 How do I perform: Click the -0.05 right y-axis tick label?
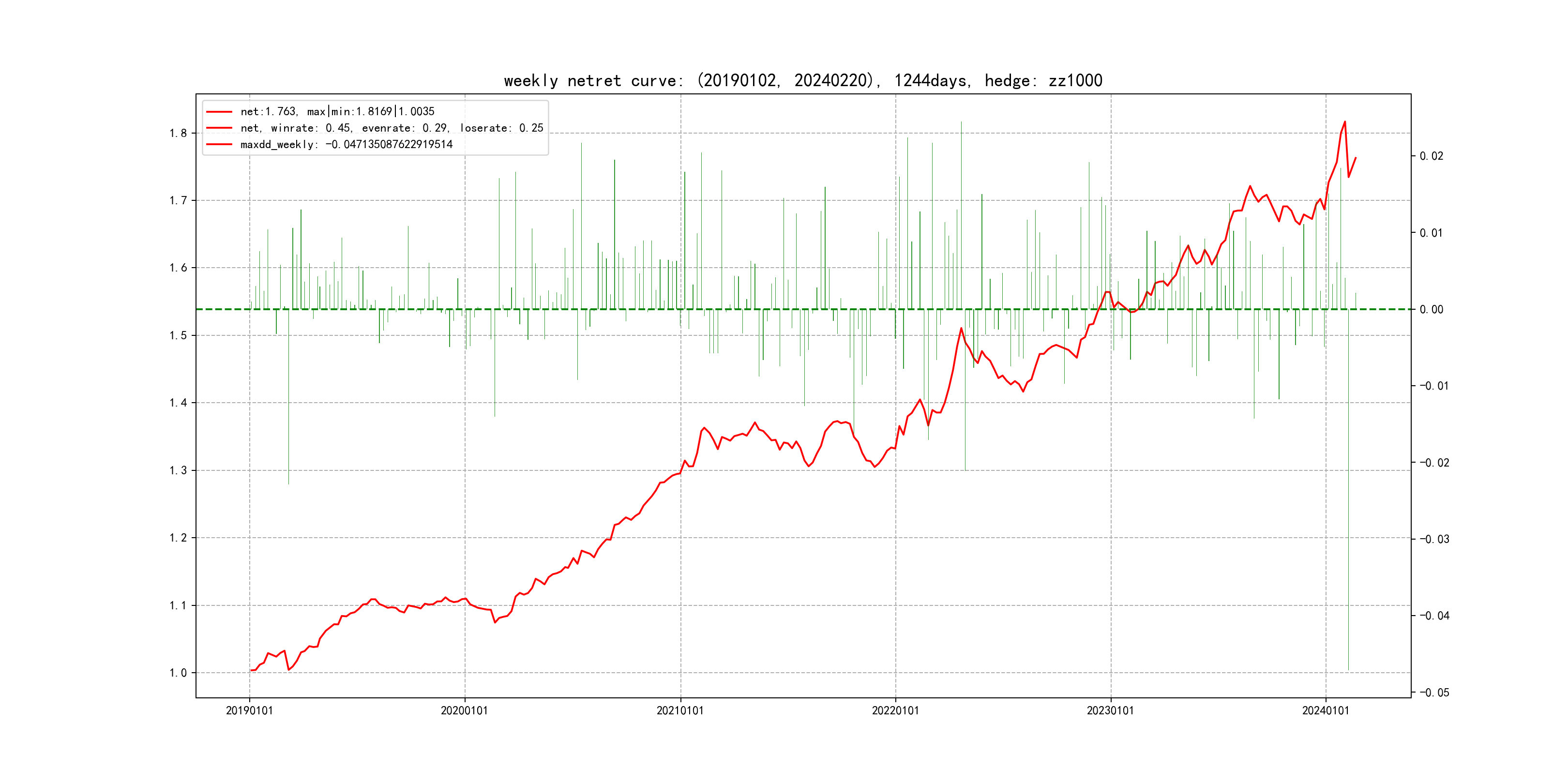point(1434,693)
